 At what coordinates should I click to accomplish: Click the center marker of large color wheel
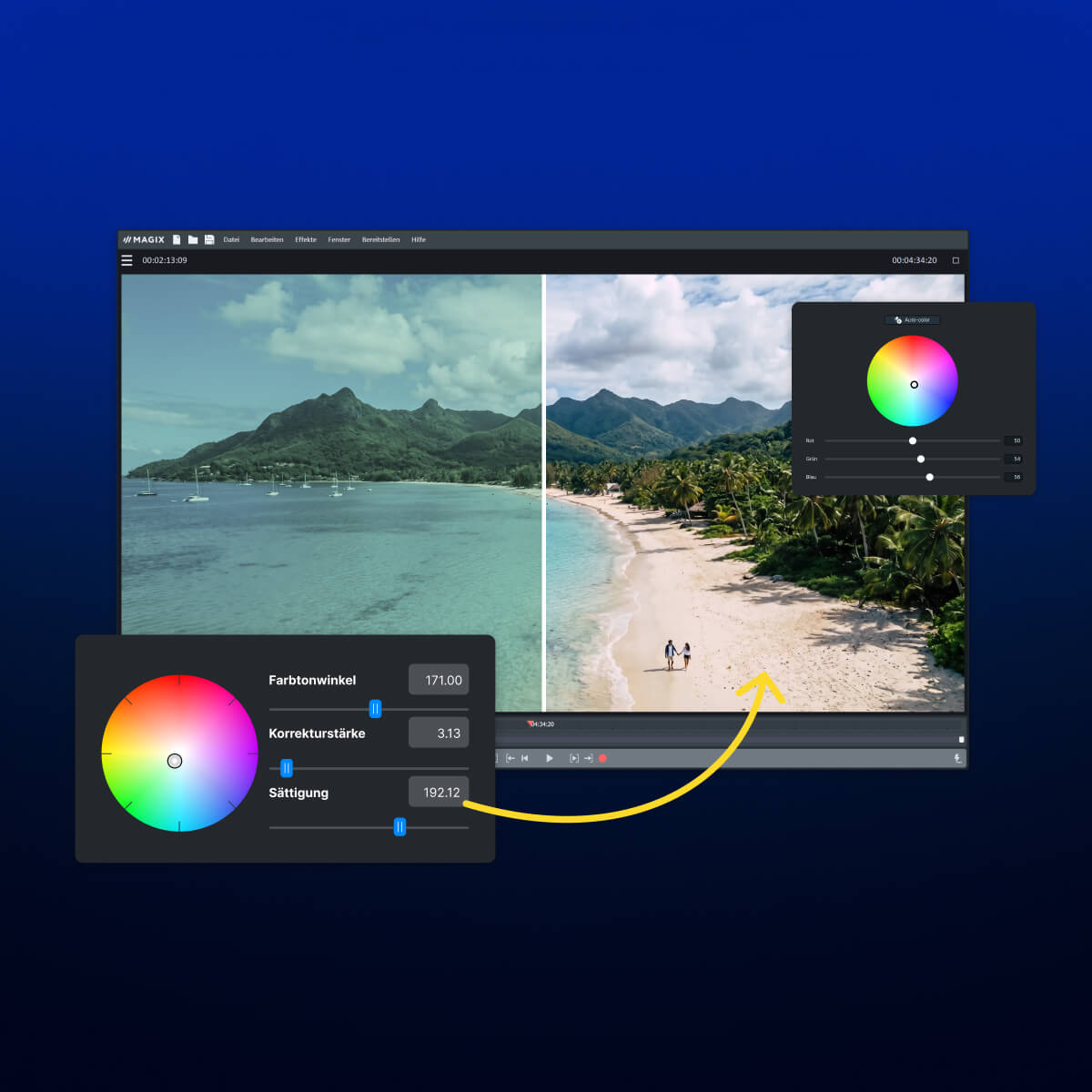(175, 761)
